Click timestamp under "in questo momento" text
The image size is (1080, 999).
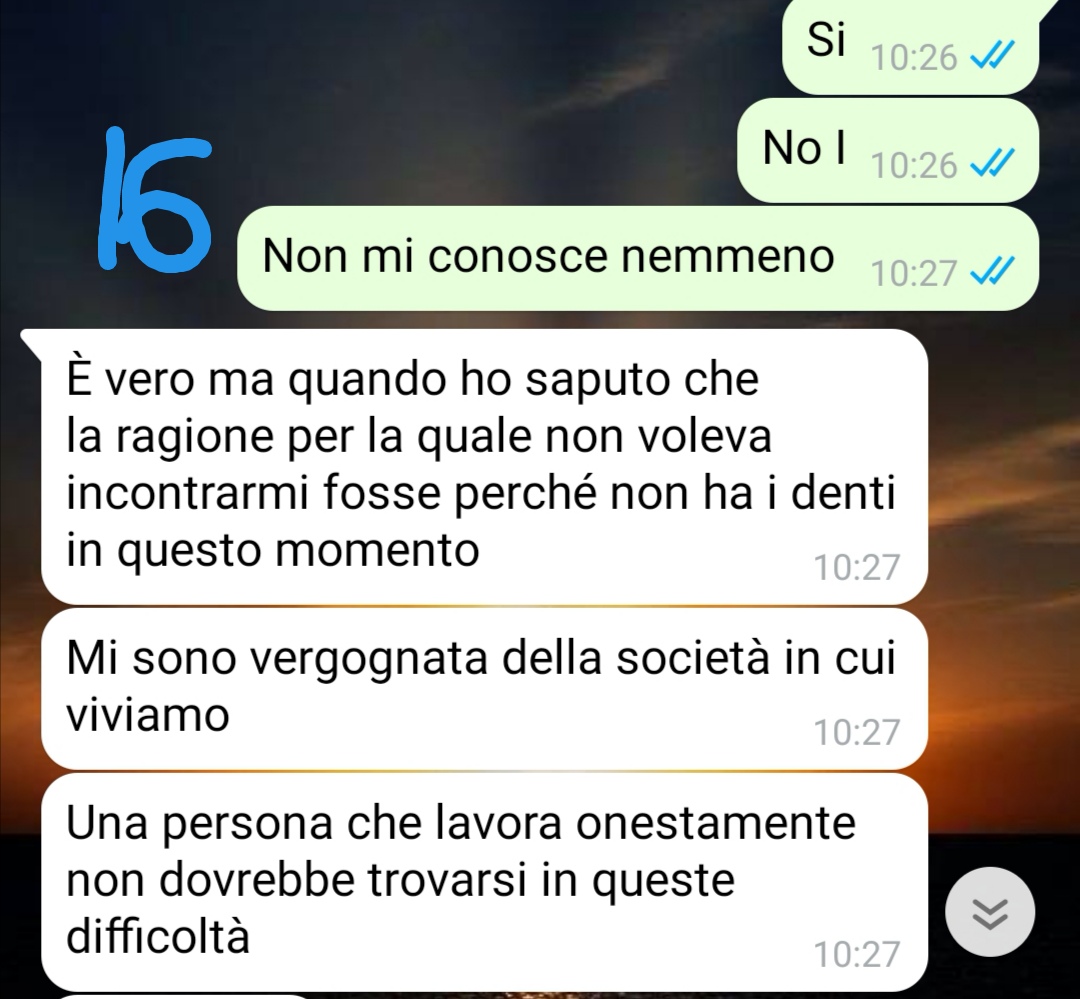pyautogui.click(x=857, y=568)
